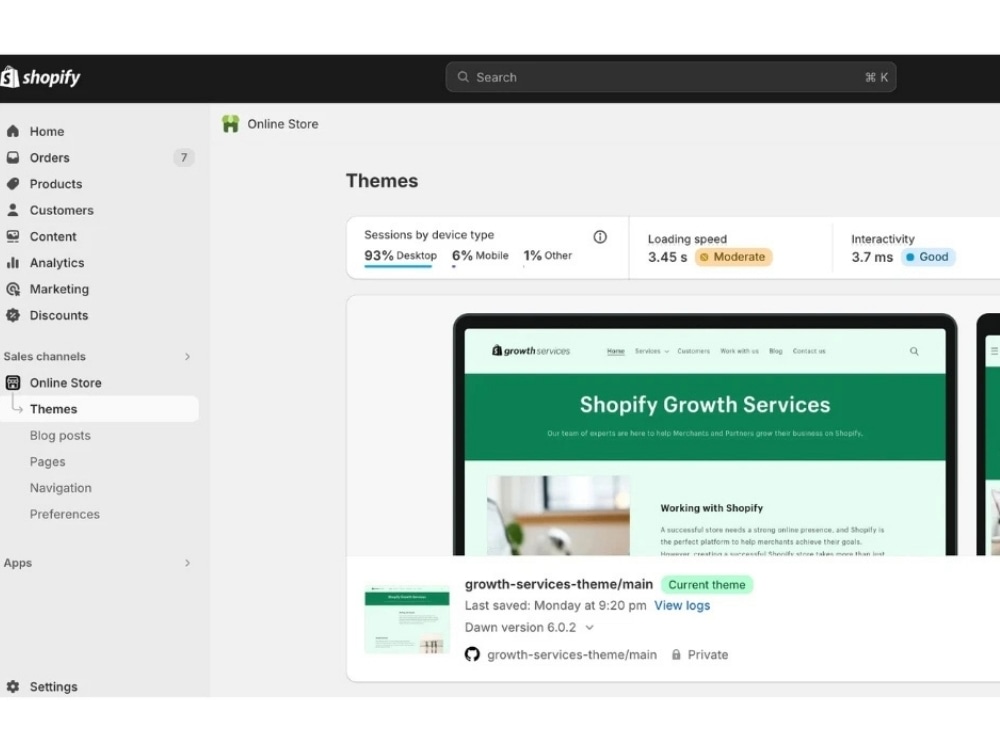This screenshot has width=1000, height=750.
Task: Click the Moderate loading speed badge
Action: click(733, 257)
